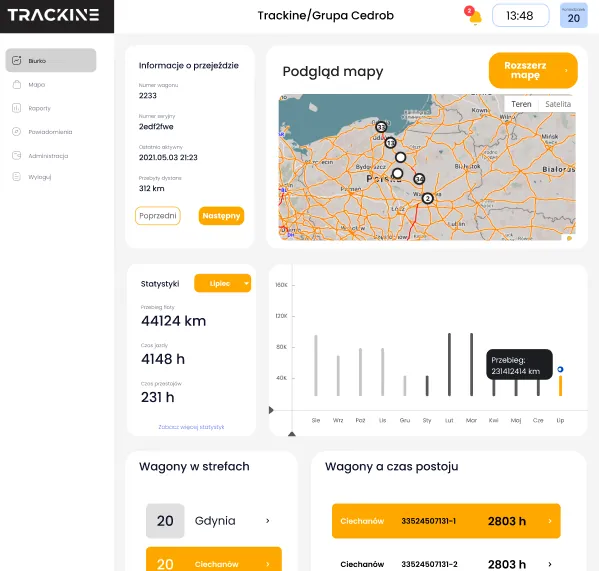Click the Powiadomienia circular icon

point(16,132)
